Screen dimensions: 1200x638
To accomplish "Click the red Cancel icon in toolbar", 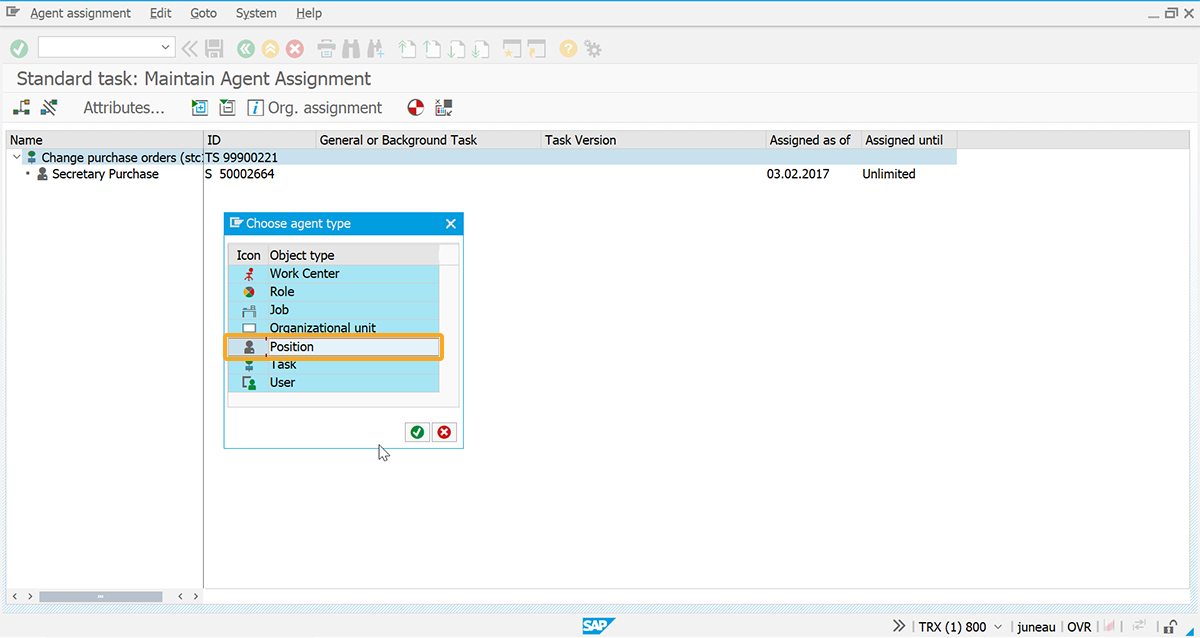I will (295, 48).
